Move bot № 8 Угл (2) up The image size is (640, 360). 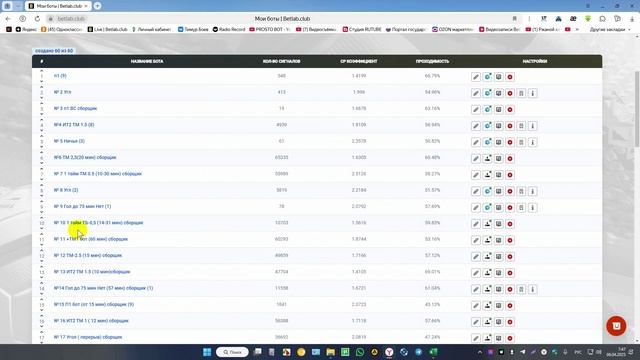pos(42,185)
